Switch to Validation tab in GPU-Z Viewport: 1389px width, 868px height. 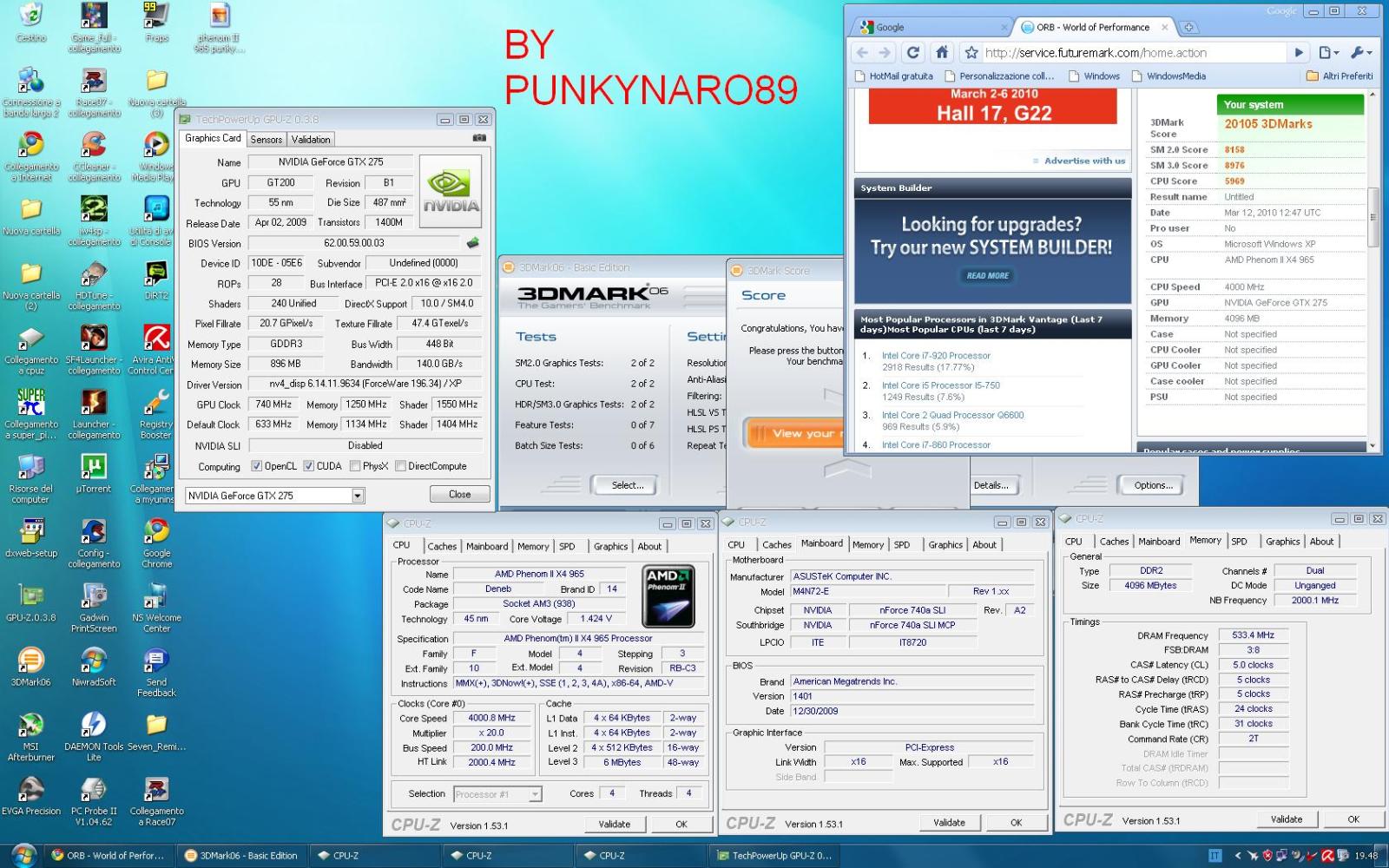[x=311, y=139]
